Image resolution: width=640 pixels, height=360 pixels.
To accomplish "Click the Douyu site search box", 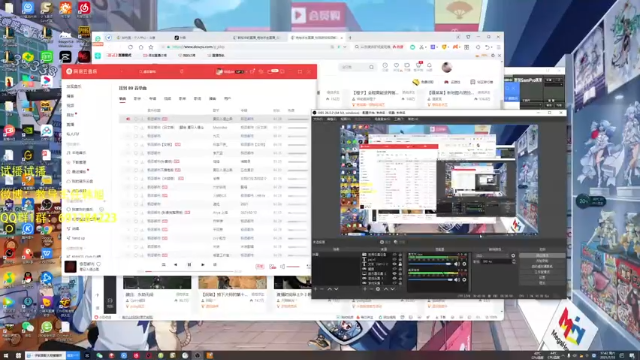I will (357, 67).
